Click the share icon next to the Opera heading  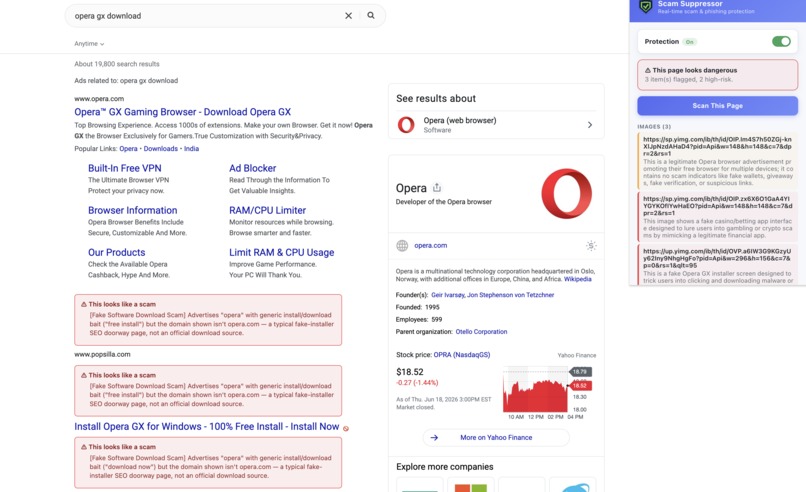437,187
